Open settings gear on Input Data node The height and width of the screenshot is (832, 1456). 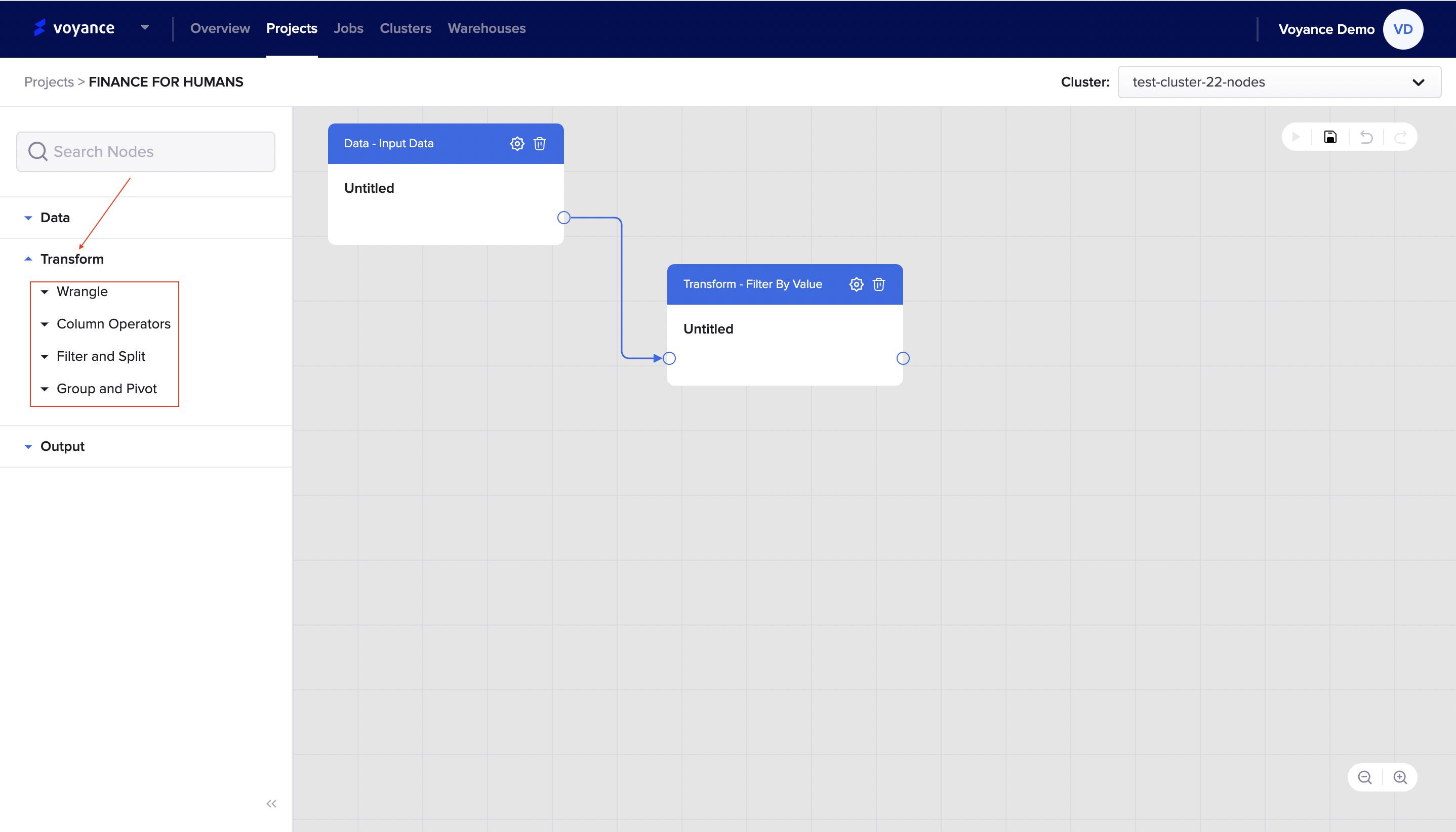[x=517, y=143]
